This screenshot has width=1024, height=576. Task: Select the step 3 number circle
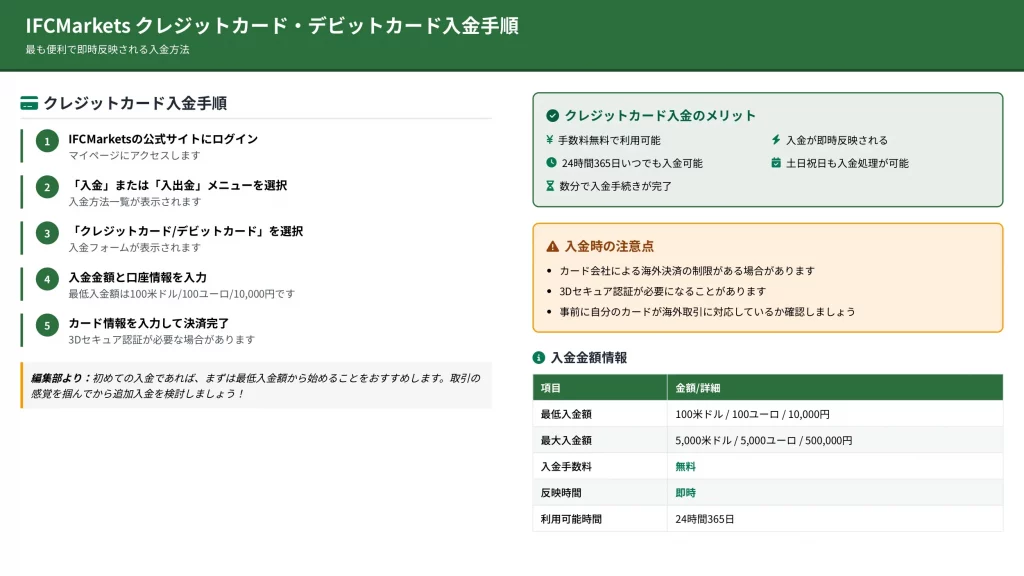point(47,233)
